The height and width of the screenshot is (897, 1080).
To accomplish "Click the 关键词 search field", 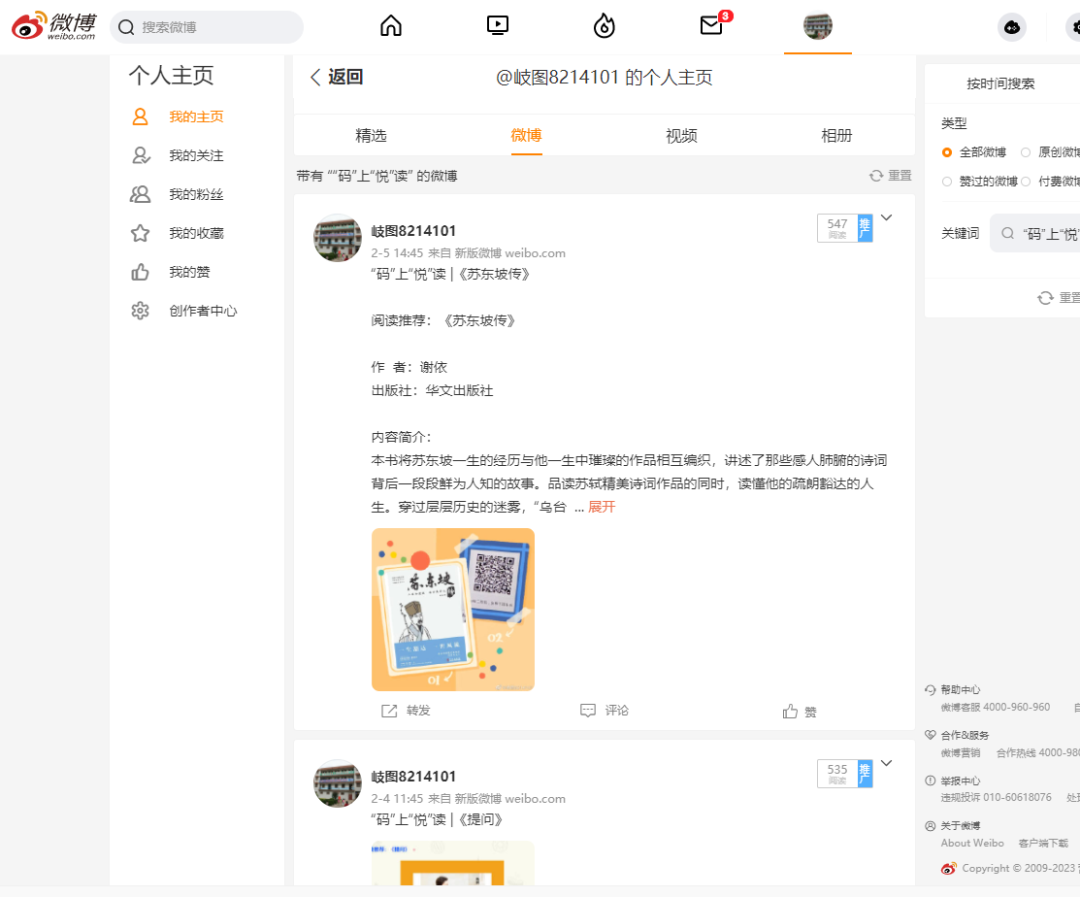I will (1035, 234).
